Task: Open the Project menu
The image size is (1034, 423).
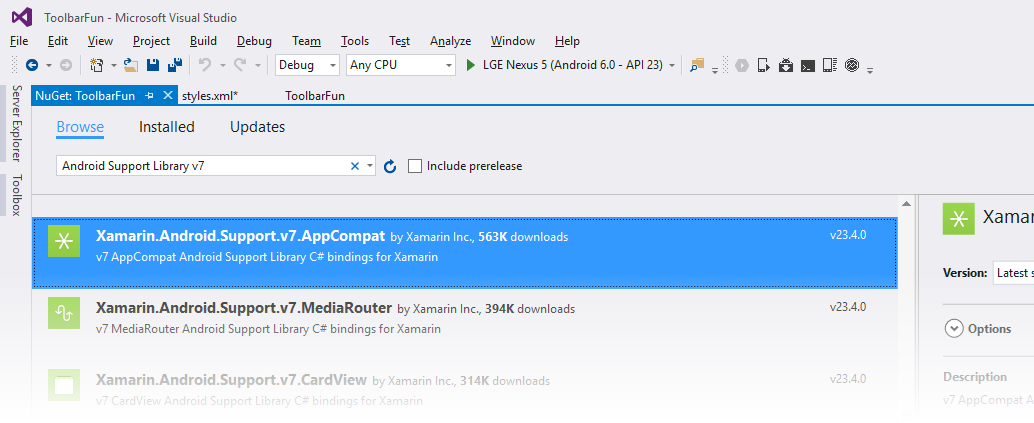Action: click(x=151, y=41)
